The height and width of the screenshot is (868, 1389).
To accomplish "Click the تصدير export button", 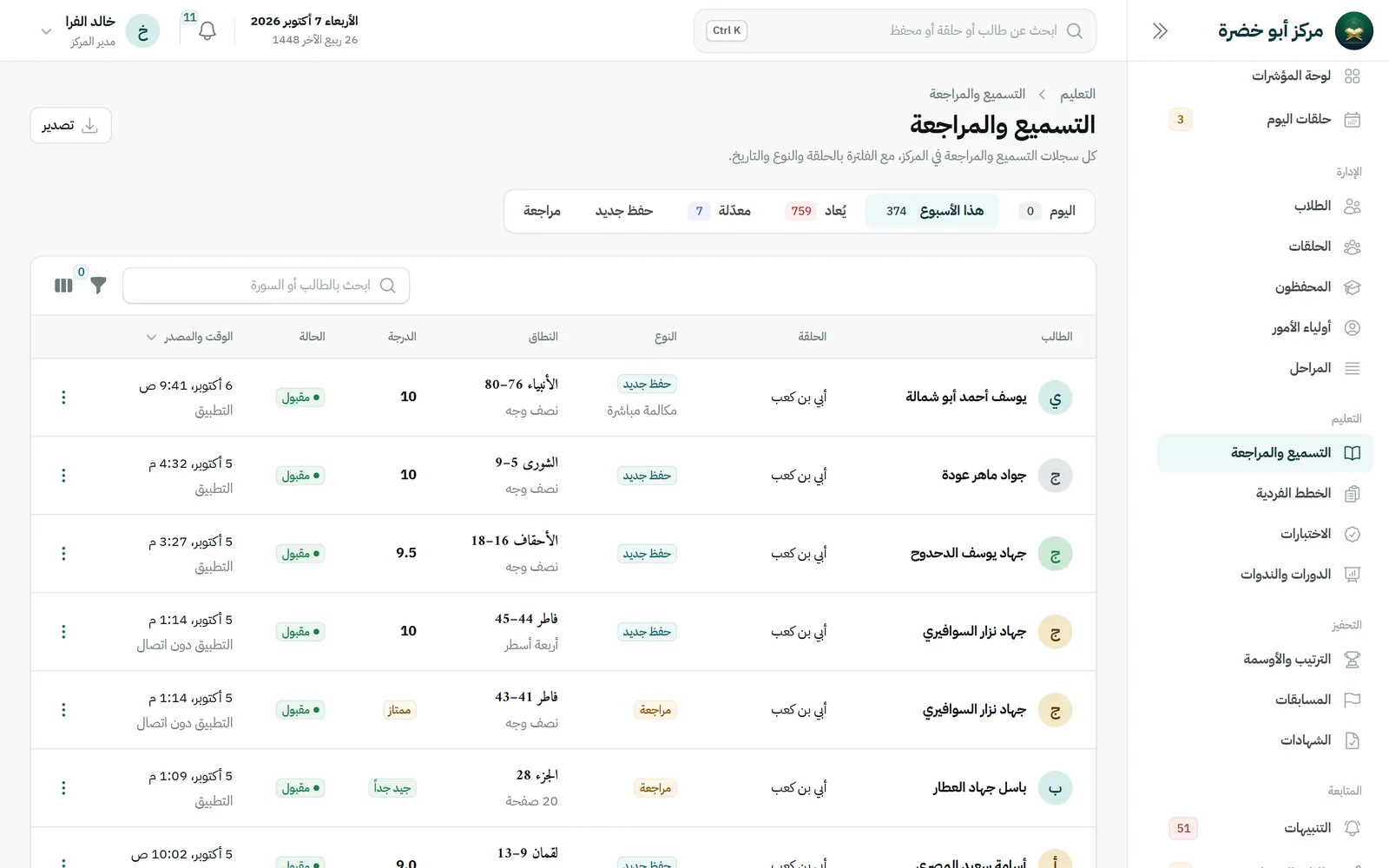I will click(70, 126).
